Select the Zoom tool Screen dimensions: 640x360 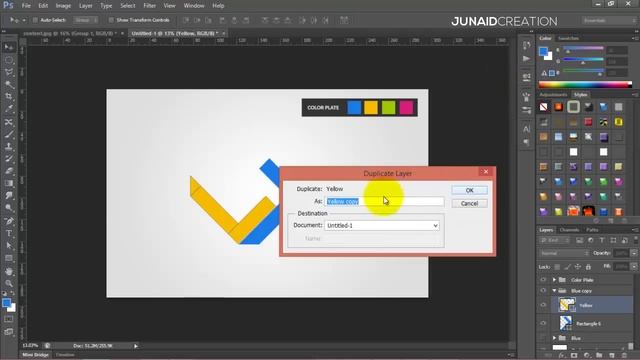9,283
